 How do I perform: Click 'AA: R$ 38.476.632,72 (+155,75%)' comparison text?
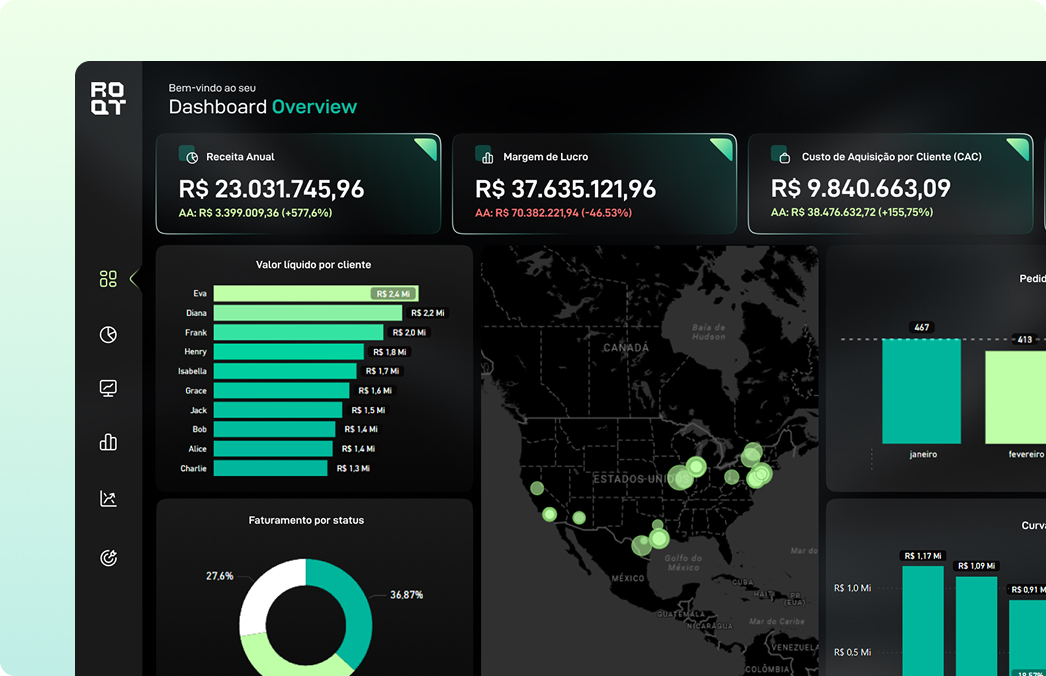(852, 212)
